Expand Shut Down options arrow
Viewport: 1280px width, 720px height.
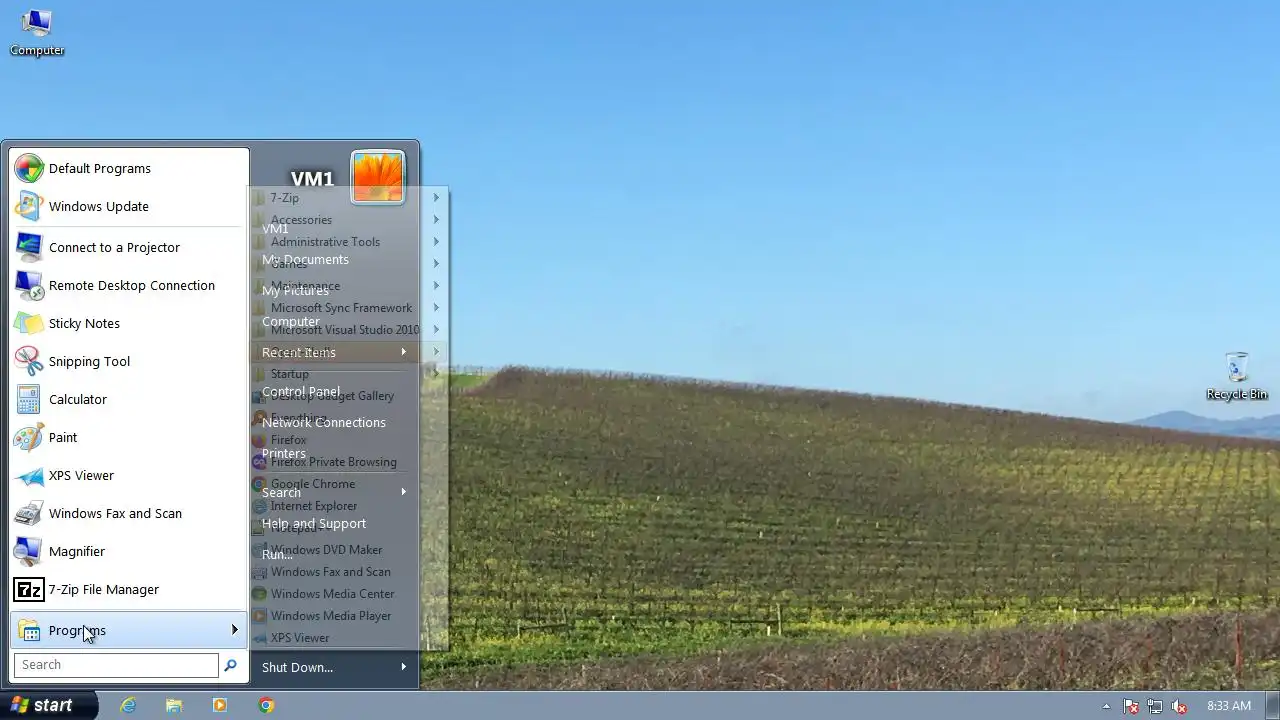coord(404,667)
